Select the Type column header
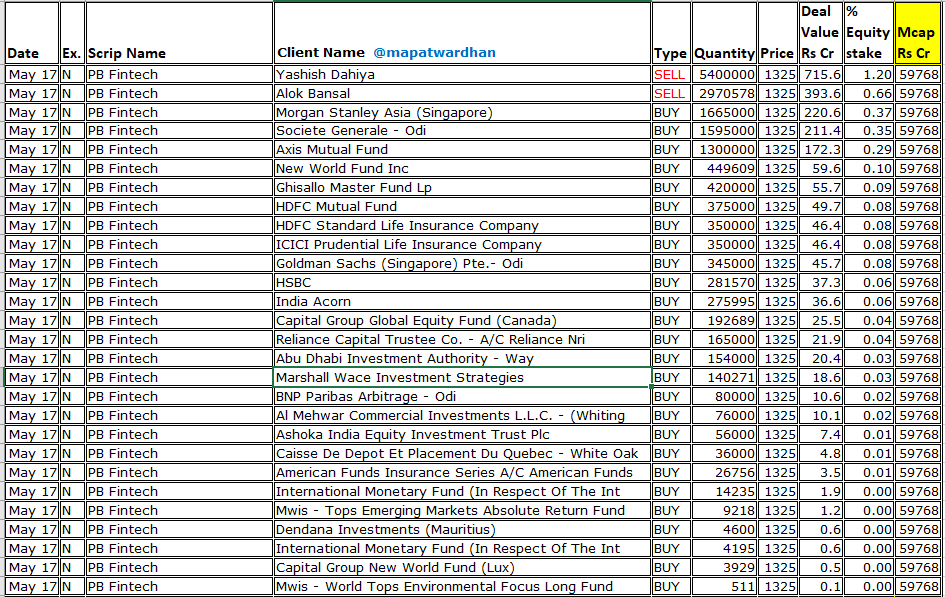 pos(671,33)
